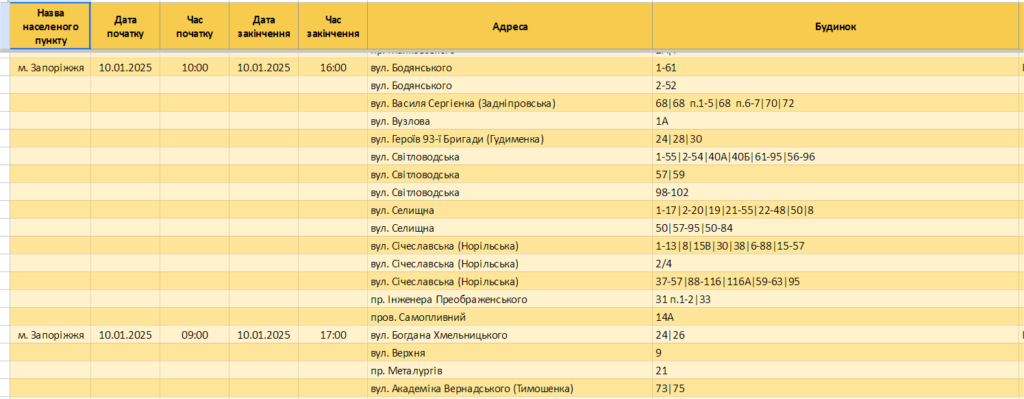Select 'м. Запоріжжя' cell in the 09:00 row
Screen dimensions: 1024x399
click(50, 335)
